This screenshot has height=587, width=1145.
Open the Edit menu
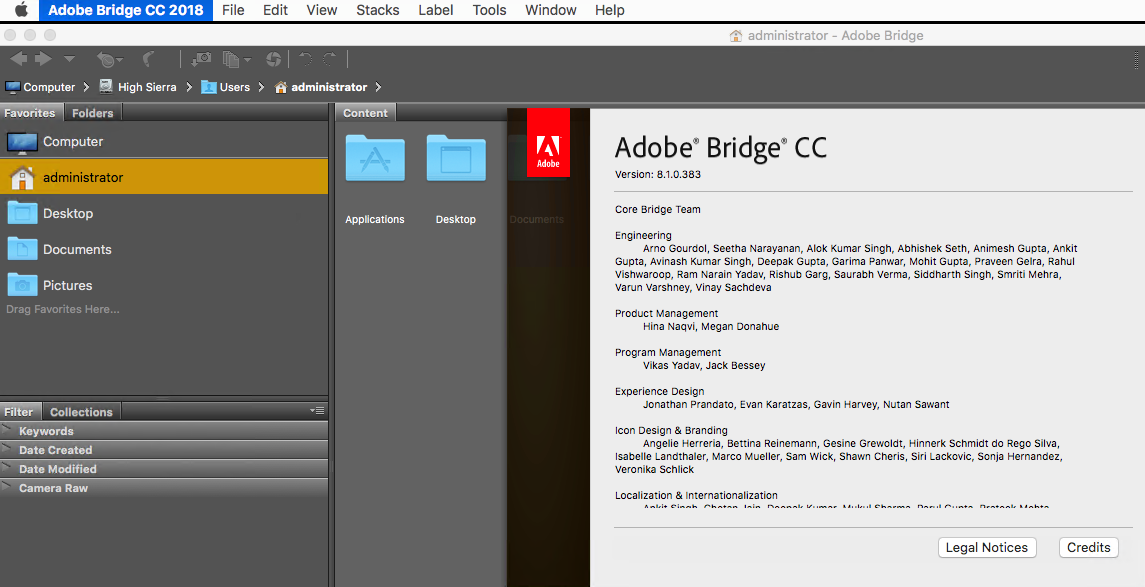click(275, 10)
